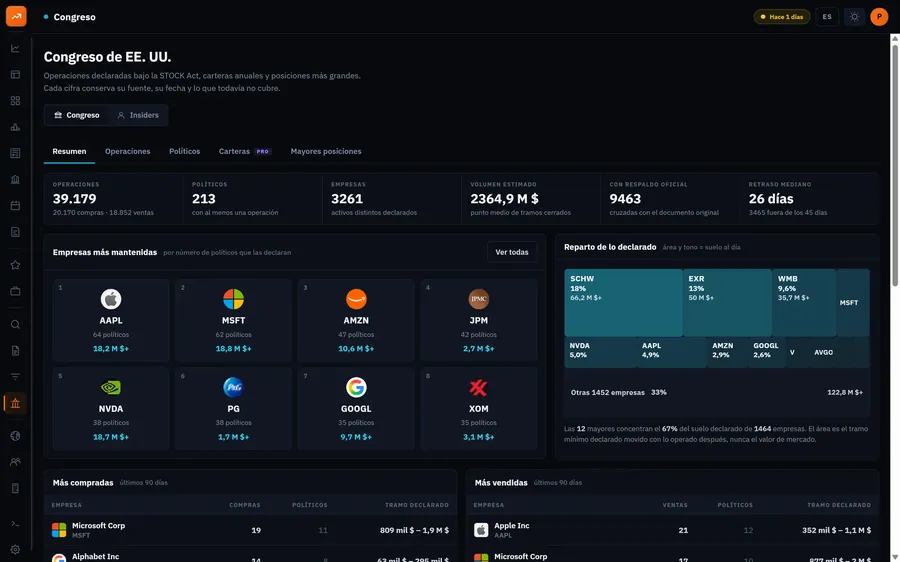Click the Exxon logo in XOM card

coord(479,387)
